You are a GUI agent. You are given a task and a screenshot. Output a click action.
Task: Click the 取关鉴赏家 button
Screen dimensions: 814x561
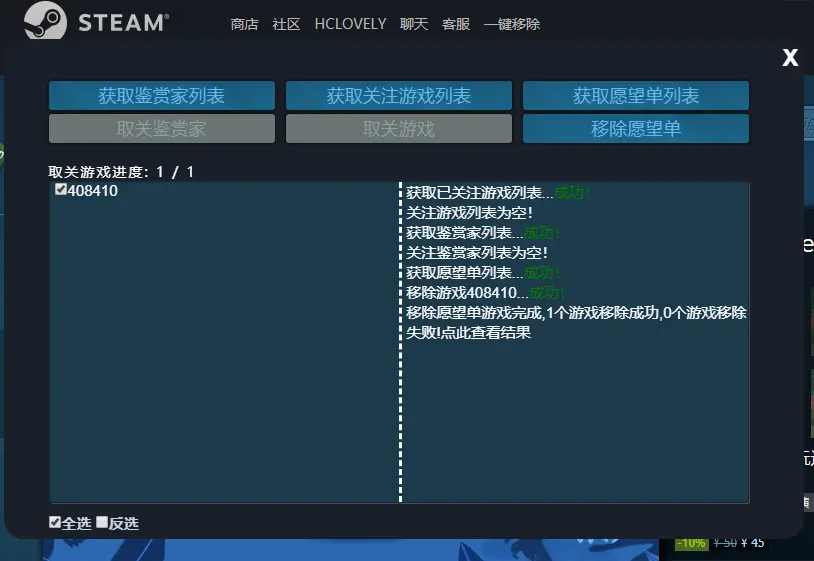pos(161,129)
